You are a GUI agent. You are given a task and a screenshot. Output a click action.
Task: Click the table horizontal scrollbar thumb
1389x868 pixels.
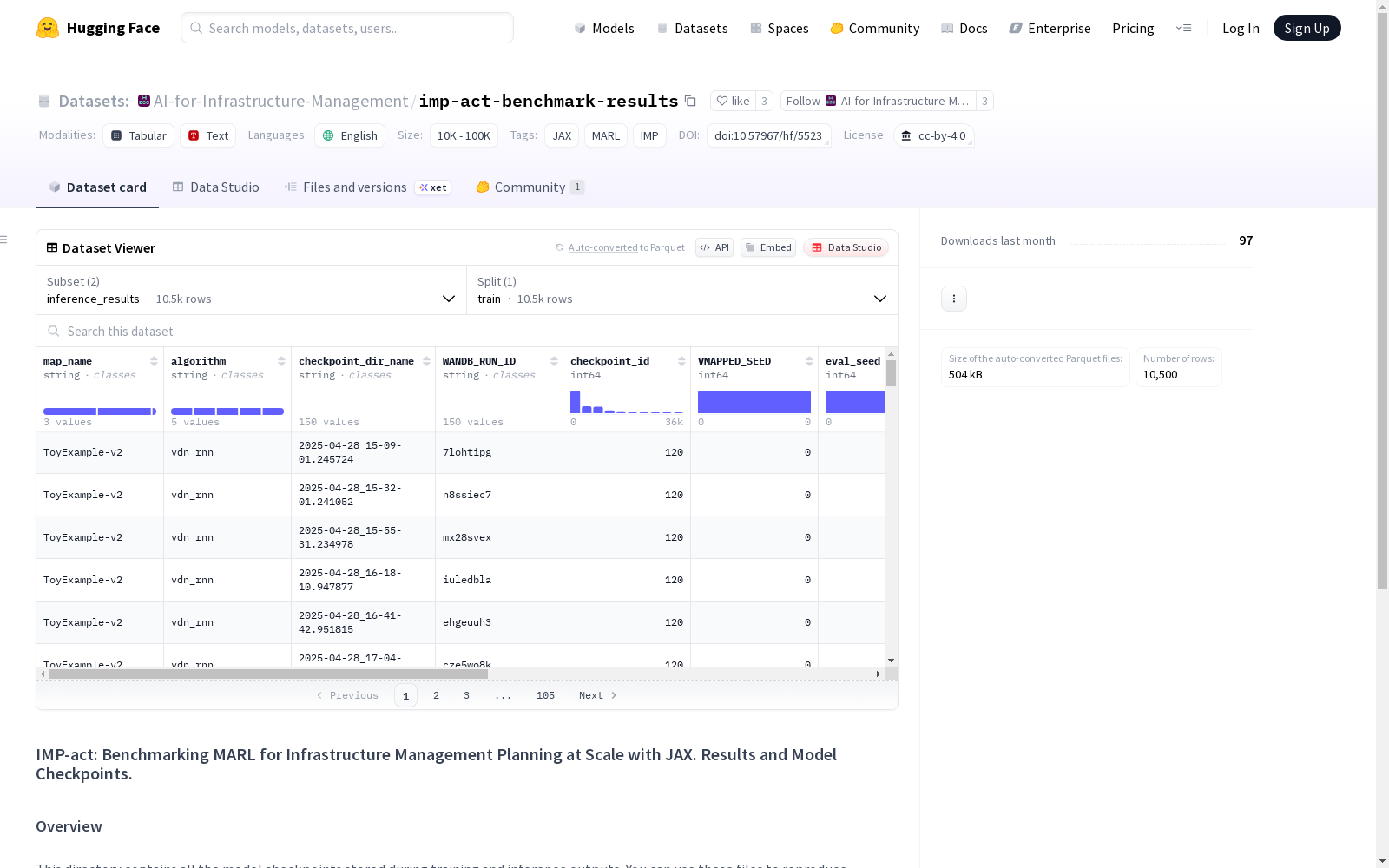(268, 674)
